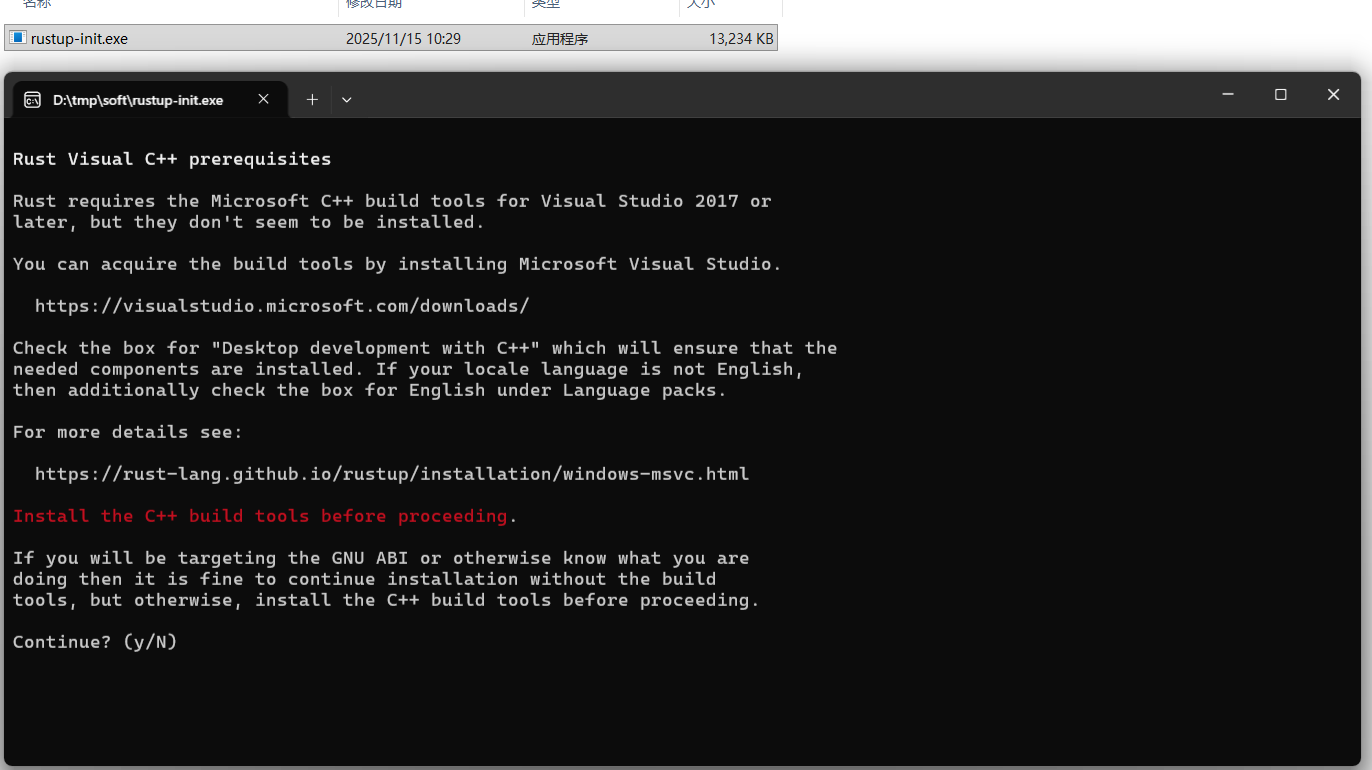Viewport: 1372px width, 770px height.
Task: Click the "For more details see:" line
Action: [128, 432]
